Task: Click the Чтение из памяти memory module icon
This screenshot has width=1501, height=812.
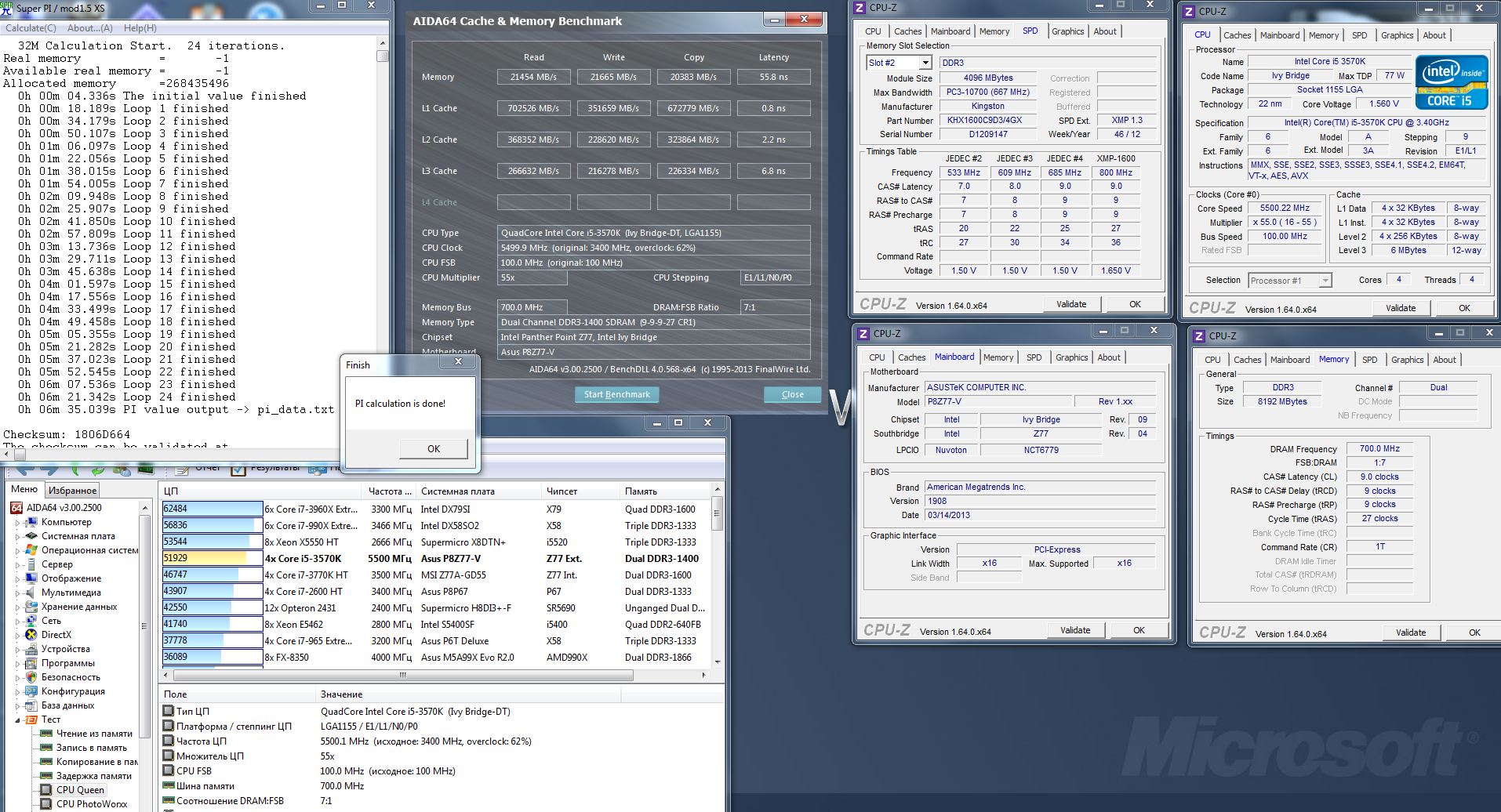Action: (x=46, y=734)
